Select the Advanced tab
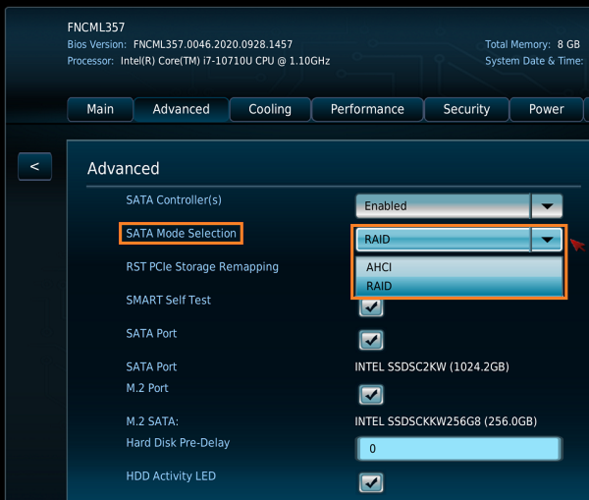Image resolution: width=589 pixels, height=500 pixels. click(x=181, y=109)
